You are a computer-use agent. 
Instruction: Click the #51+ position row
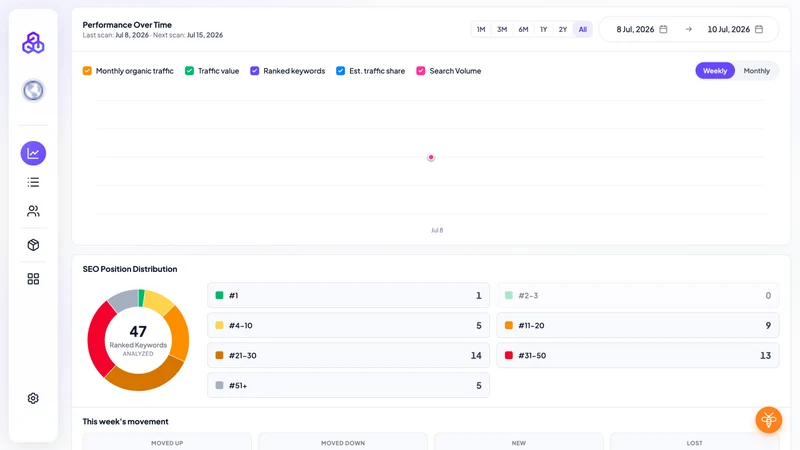(348, 386)
